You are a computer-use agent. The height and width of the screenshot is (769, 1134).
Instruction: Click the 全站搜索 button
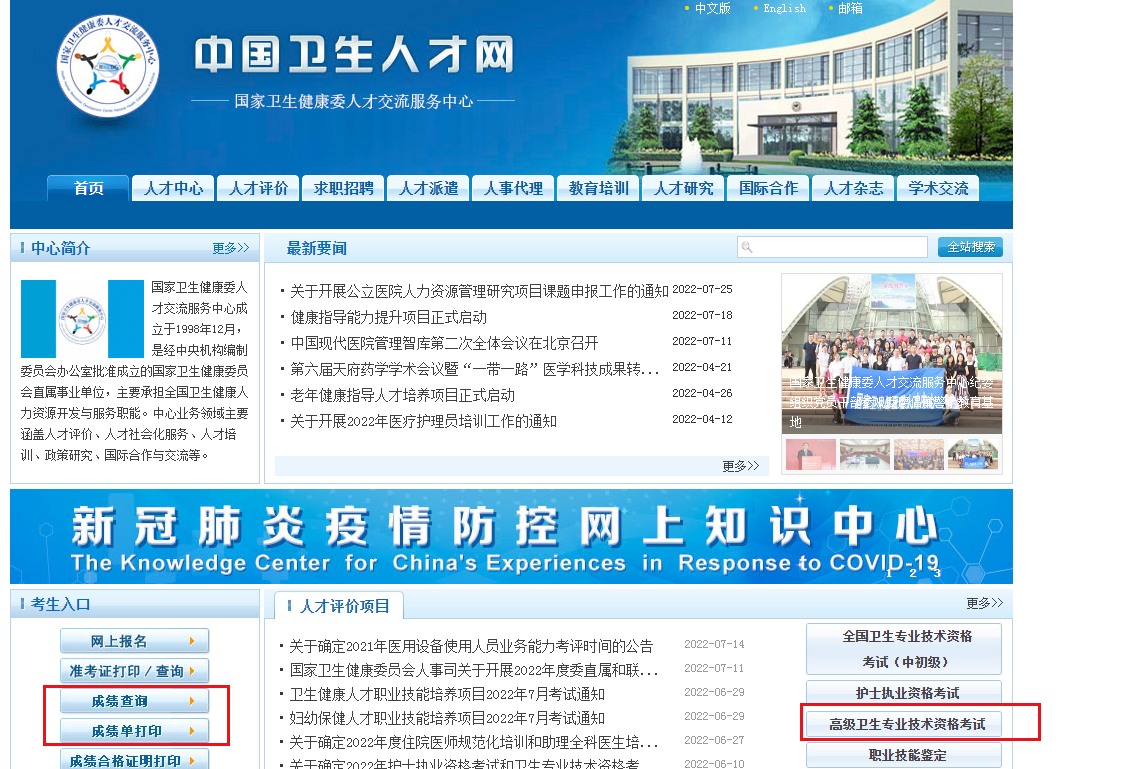click(970, 247)
